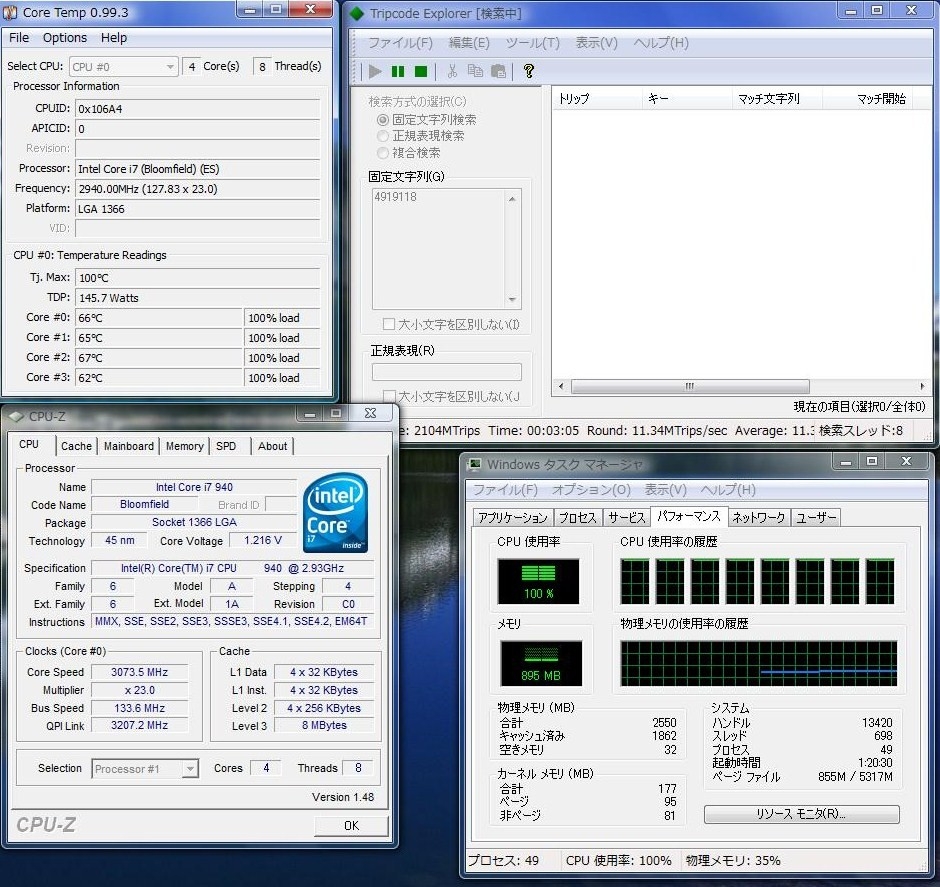Click the green Play start button

375,71
